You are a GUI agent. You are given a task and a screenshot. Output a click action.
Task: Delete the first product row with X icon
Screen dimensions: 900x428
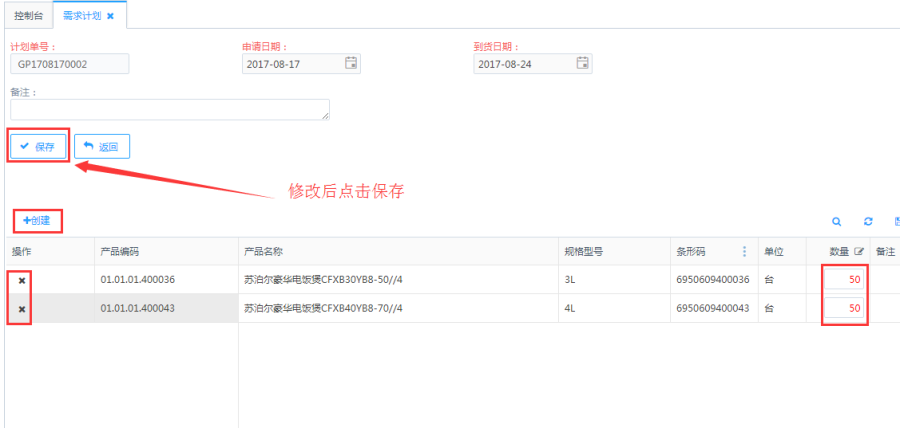coord(22,280)
